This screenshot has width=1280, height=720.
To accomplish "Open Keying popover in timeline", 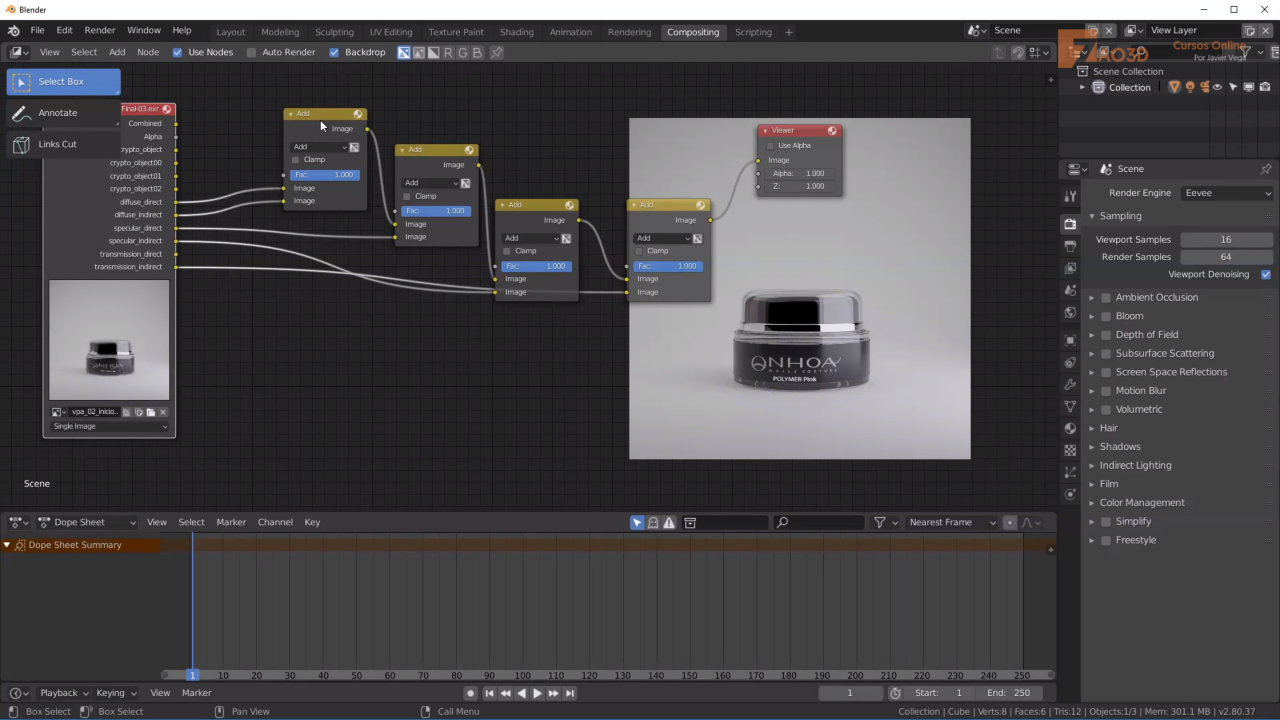I will (x=115, y=693).
